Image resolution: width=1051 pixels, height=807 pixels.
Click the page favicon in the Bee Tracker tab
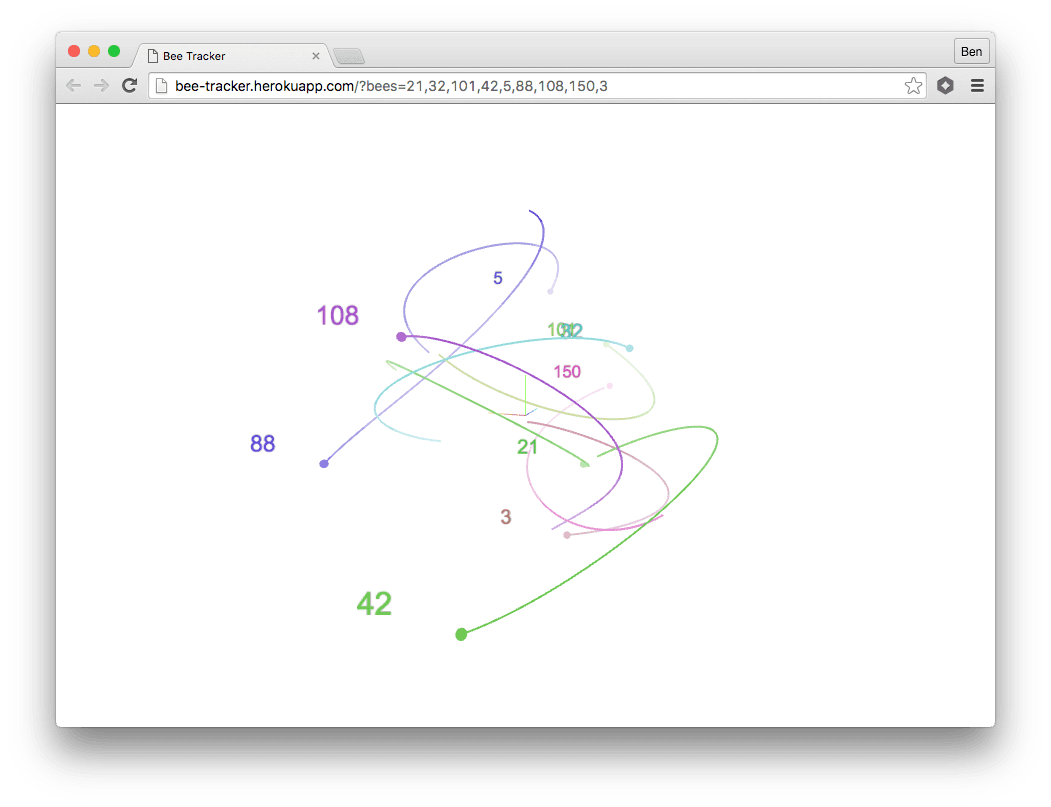(x=152, y=56)
